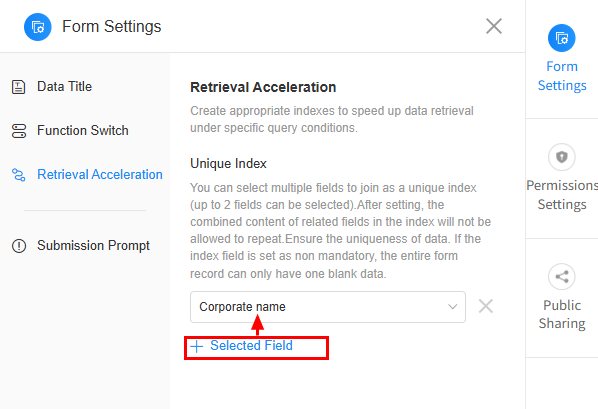Screen dimensions: 598x409
Task: Open the Function Switch section
Action: [x=82, y=130]
